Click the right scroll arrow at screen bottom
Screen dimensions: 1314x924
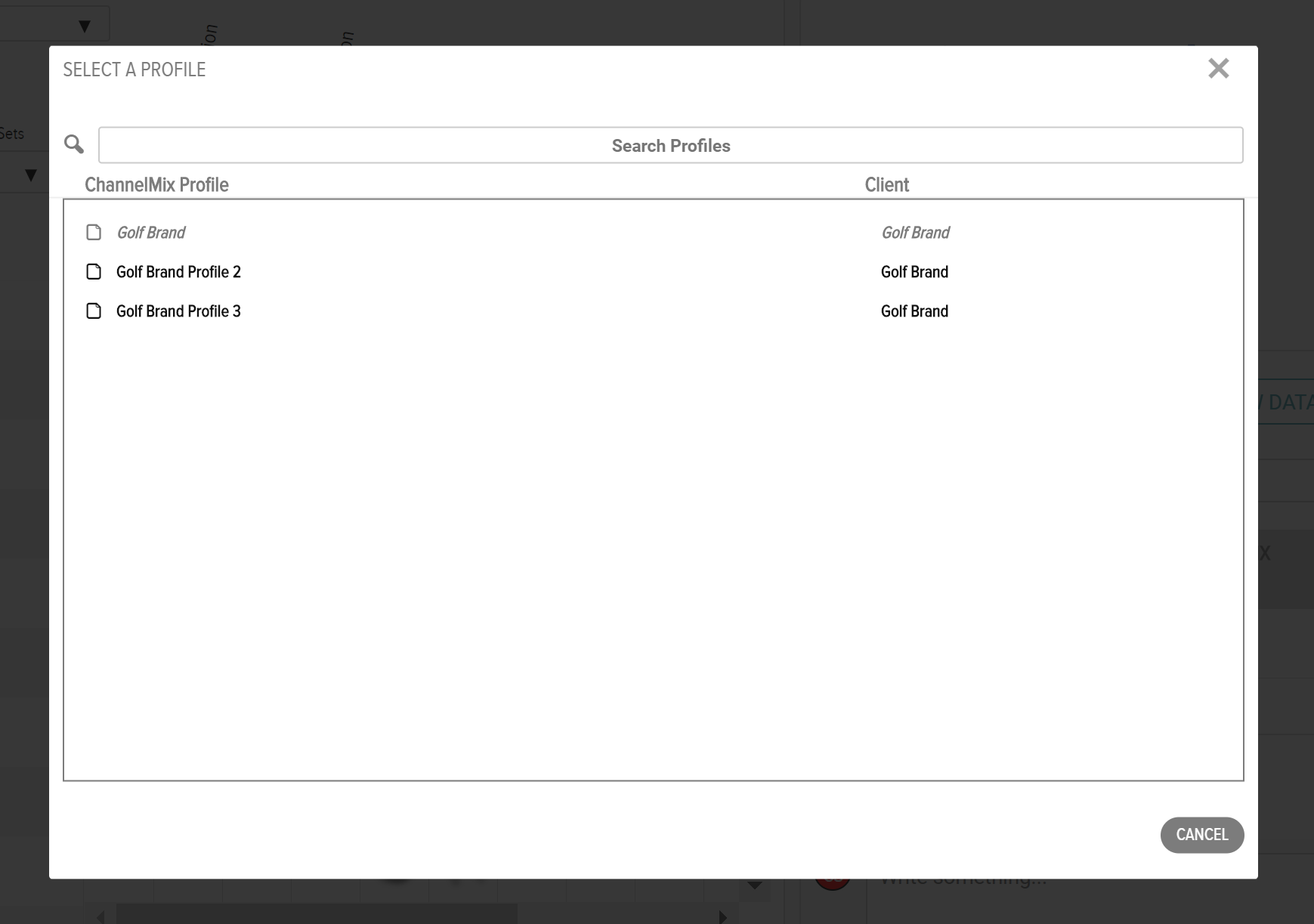(723, 916)
